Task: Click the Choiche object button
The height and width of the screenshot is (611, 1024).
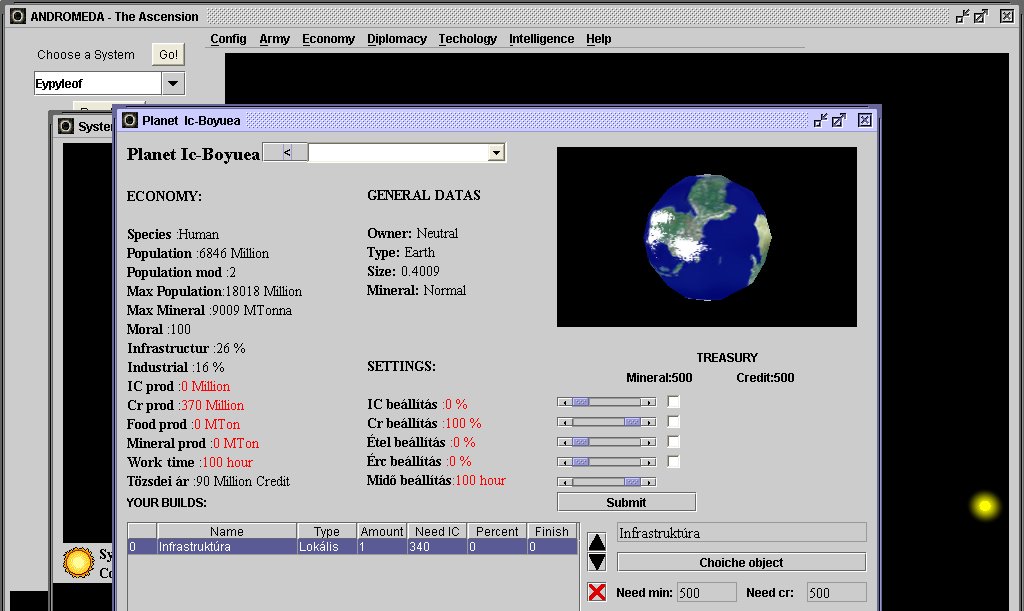Action: coord(741,562)
